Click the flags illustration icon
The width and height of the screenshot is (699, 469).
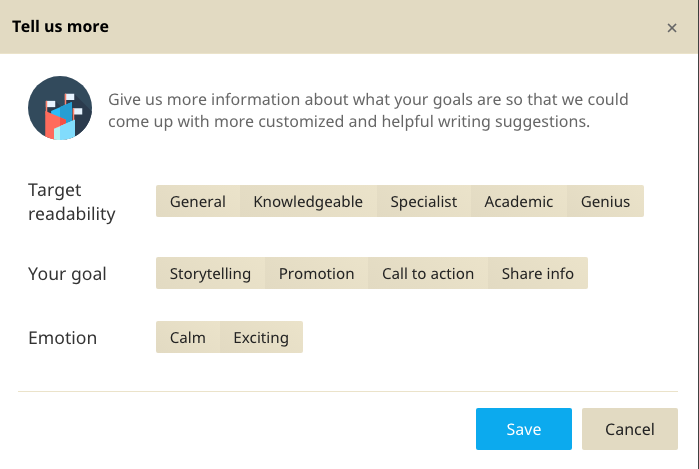click(x=60, y=108)
